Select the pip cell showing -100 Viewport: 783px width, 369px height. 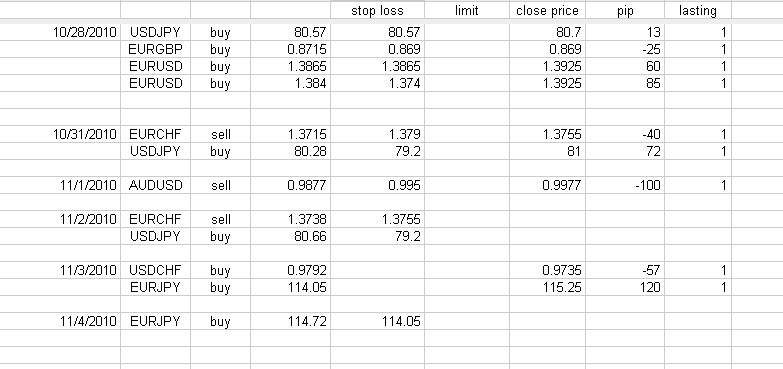point(625,185)
